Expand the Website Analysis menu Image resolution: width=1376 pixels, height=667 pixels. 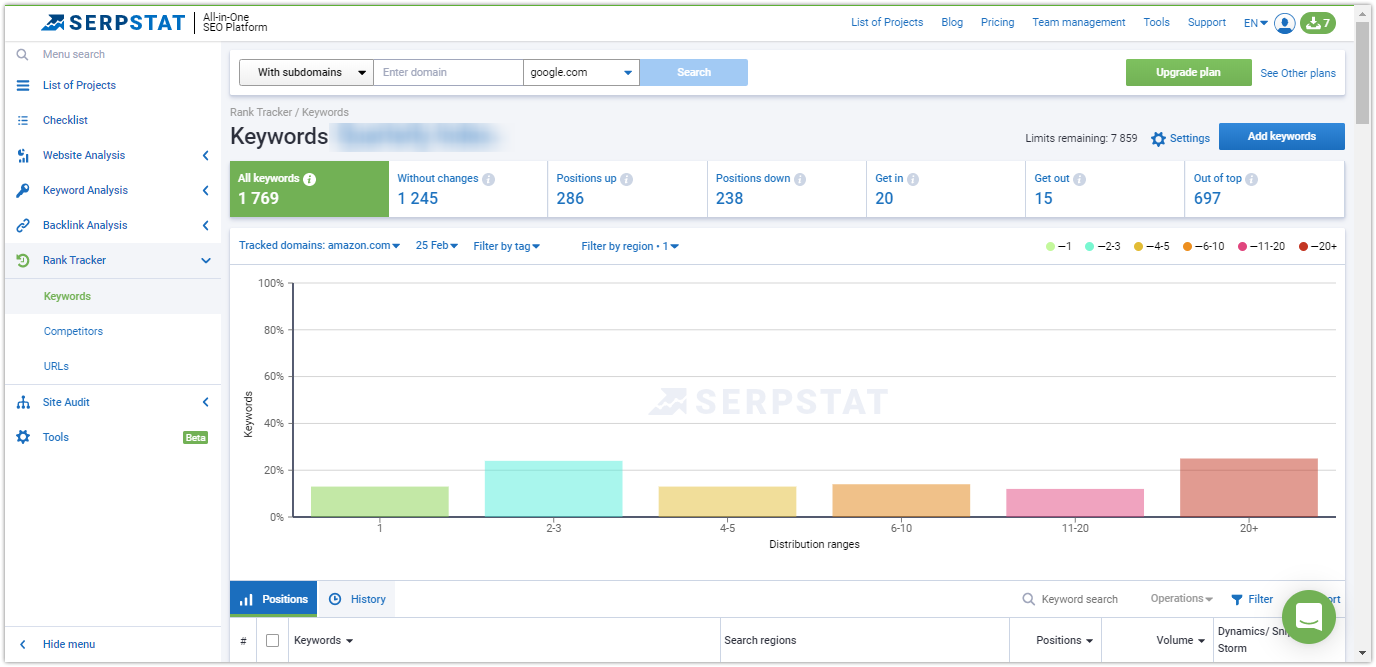click(x=206, y=155)
